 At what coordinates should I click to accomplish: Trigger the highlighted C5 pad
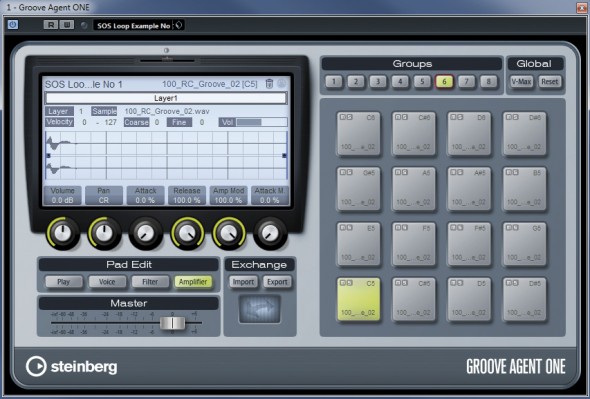tap(358, 299)
